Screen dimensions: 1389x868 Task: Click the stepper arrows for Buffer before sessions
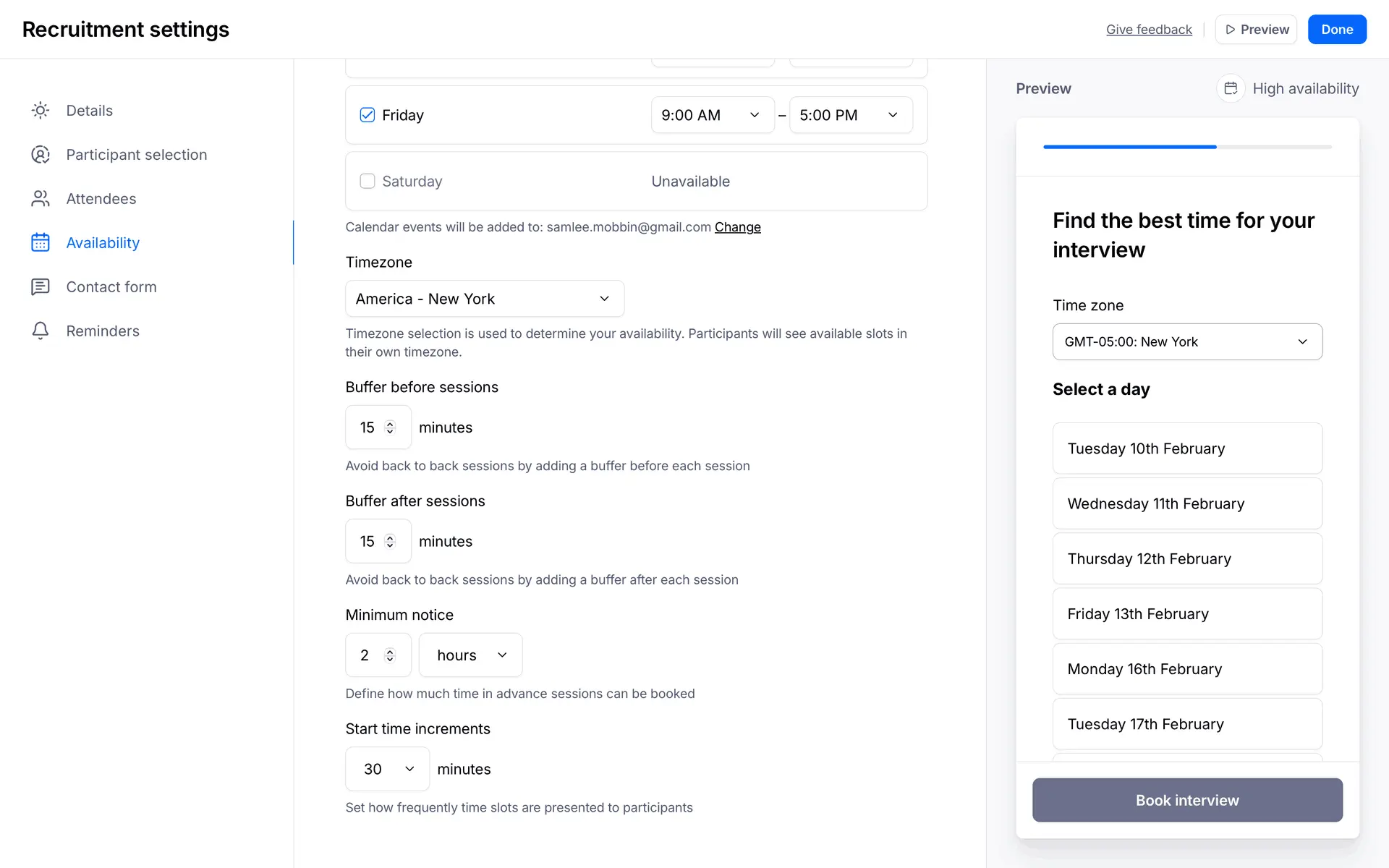(390, 427)
